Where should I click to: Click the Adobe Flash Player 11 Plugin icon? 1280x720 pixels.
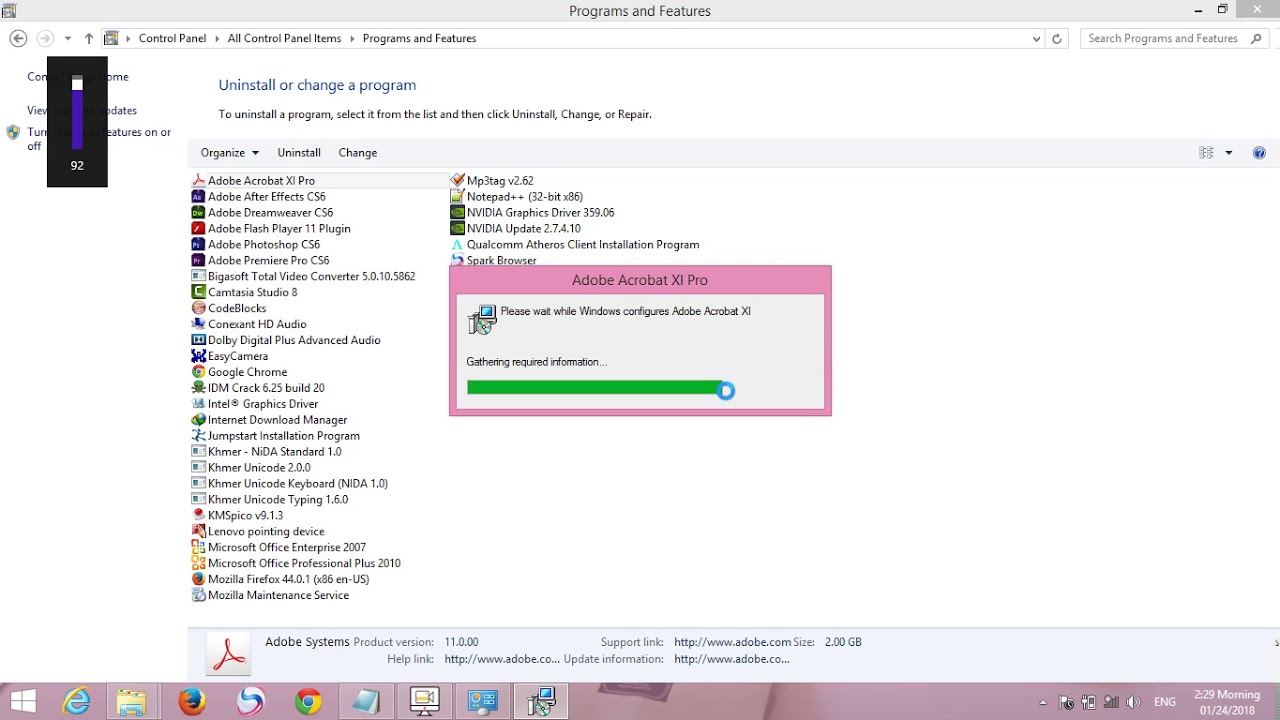pyautogui.click(x=198, y=229)
